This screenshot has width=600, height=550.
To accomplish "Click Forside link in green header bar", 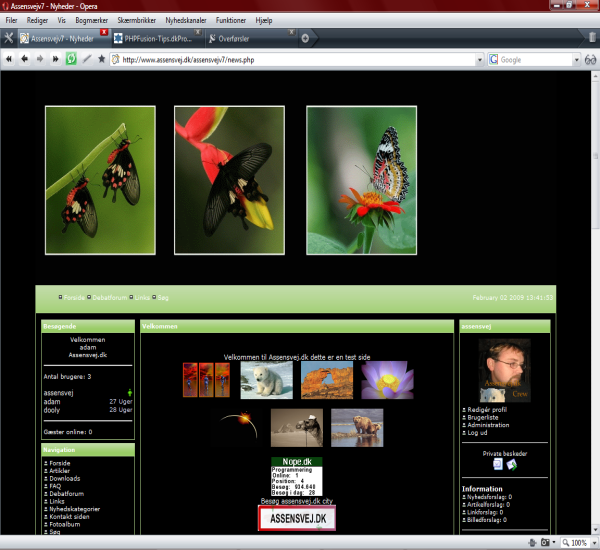I will [x=74, y=297].
